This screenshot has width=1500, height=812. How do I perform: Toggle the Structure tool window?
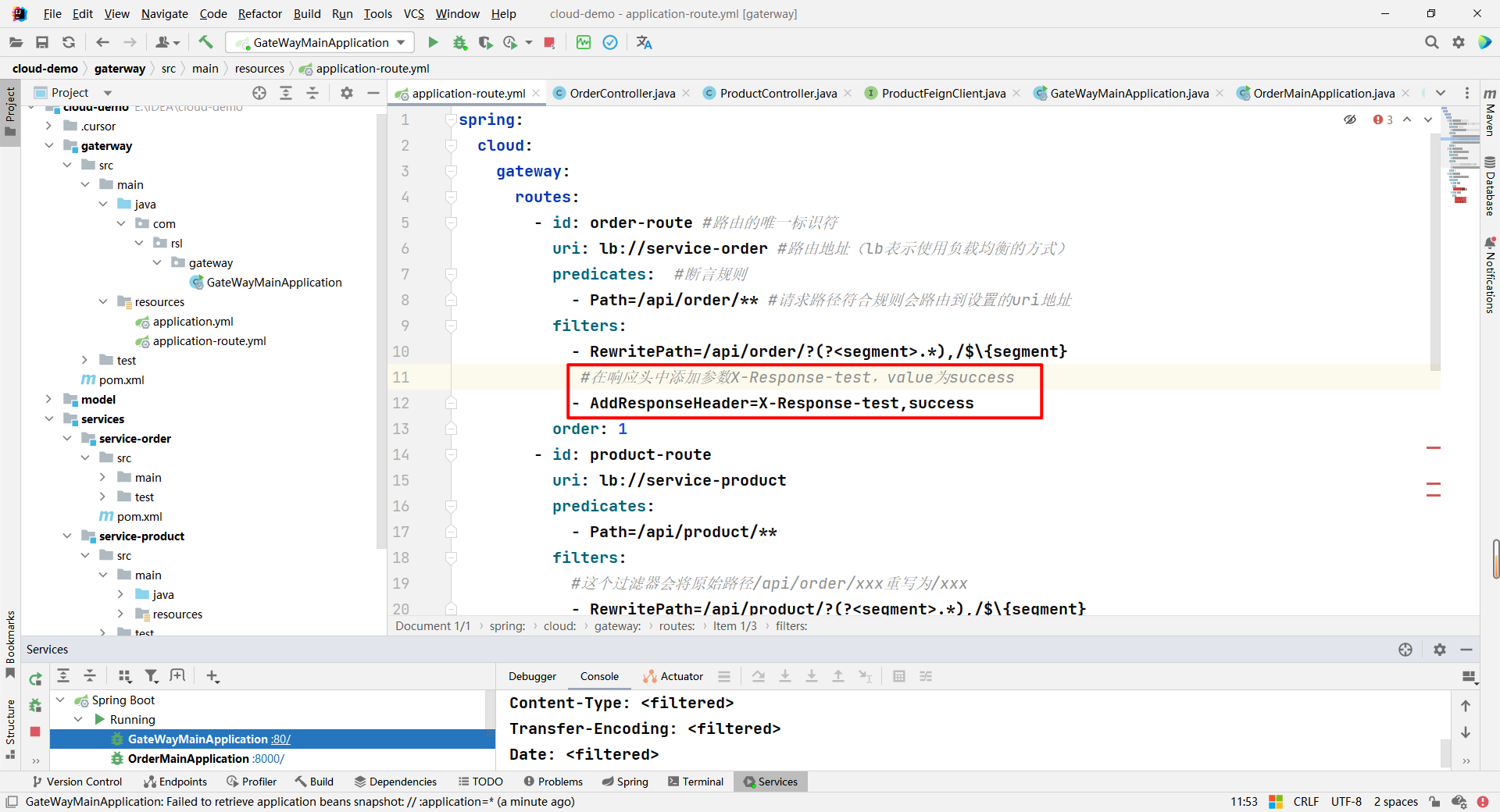10,728
